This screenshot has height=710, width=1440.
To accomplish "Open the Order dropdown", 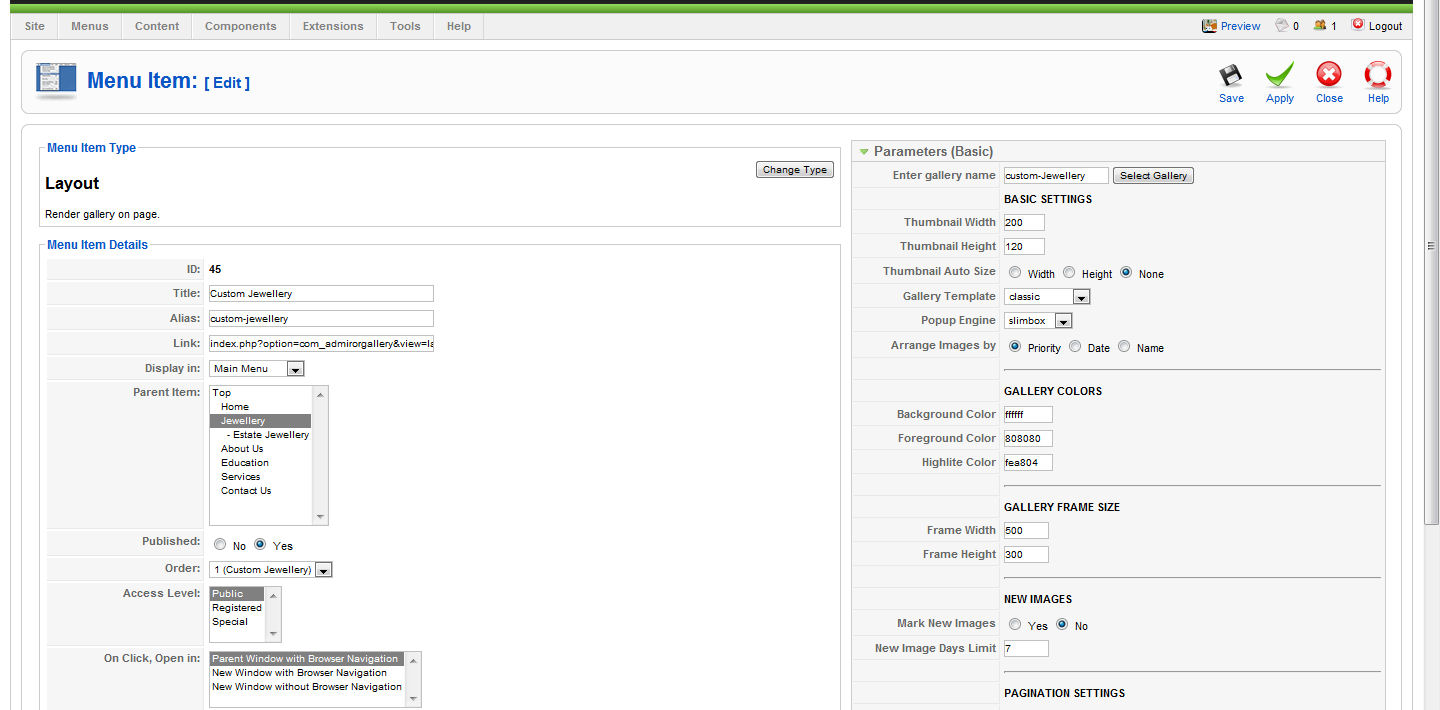I will pyautogui.click(x=271, y=569).
